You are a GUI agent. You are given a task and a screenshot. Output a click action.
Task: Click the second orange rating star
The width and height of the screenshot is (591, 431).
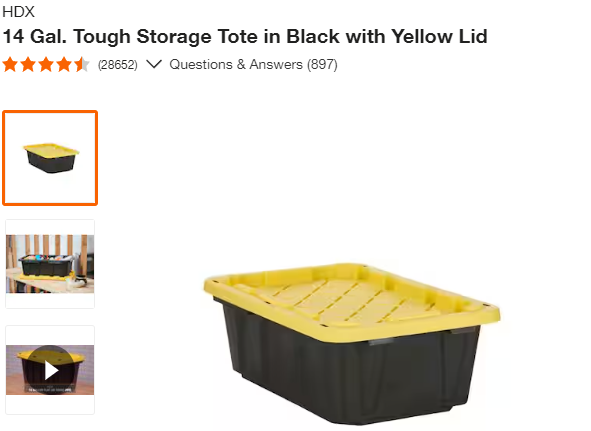point(28,64)
